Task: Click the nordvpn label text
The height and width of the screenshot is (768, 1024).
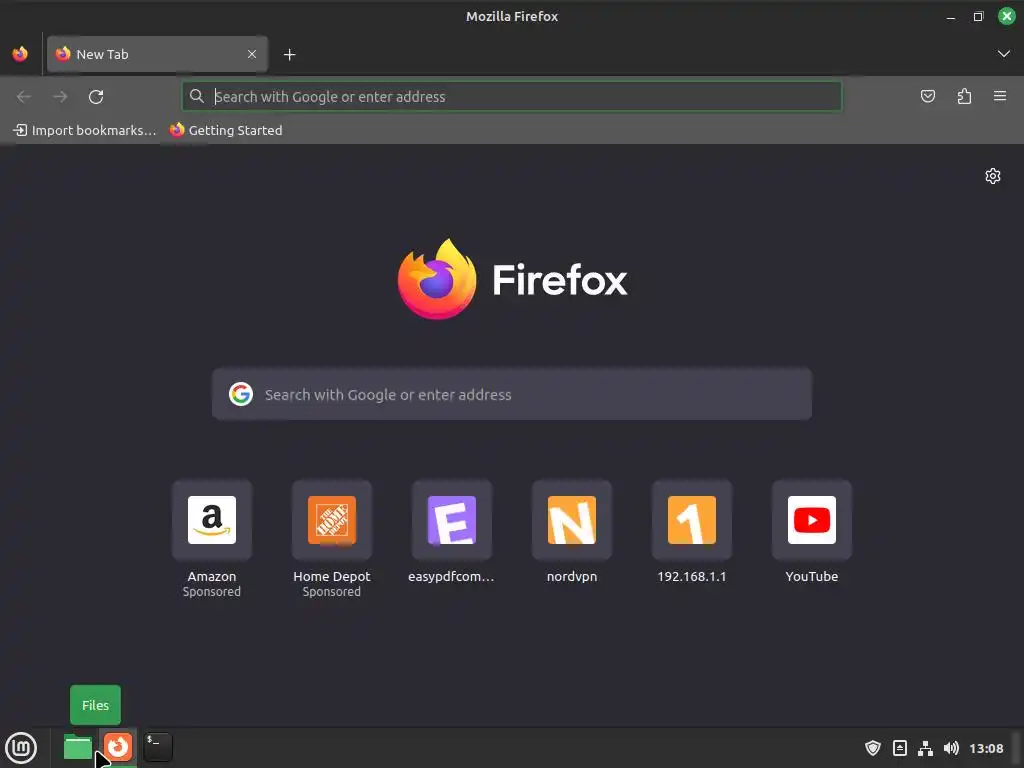Action: pos(571,577)
